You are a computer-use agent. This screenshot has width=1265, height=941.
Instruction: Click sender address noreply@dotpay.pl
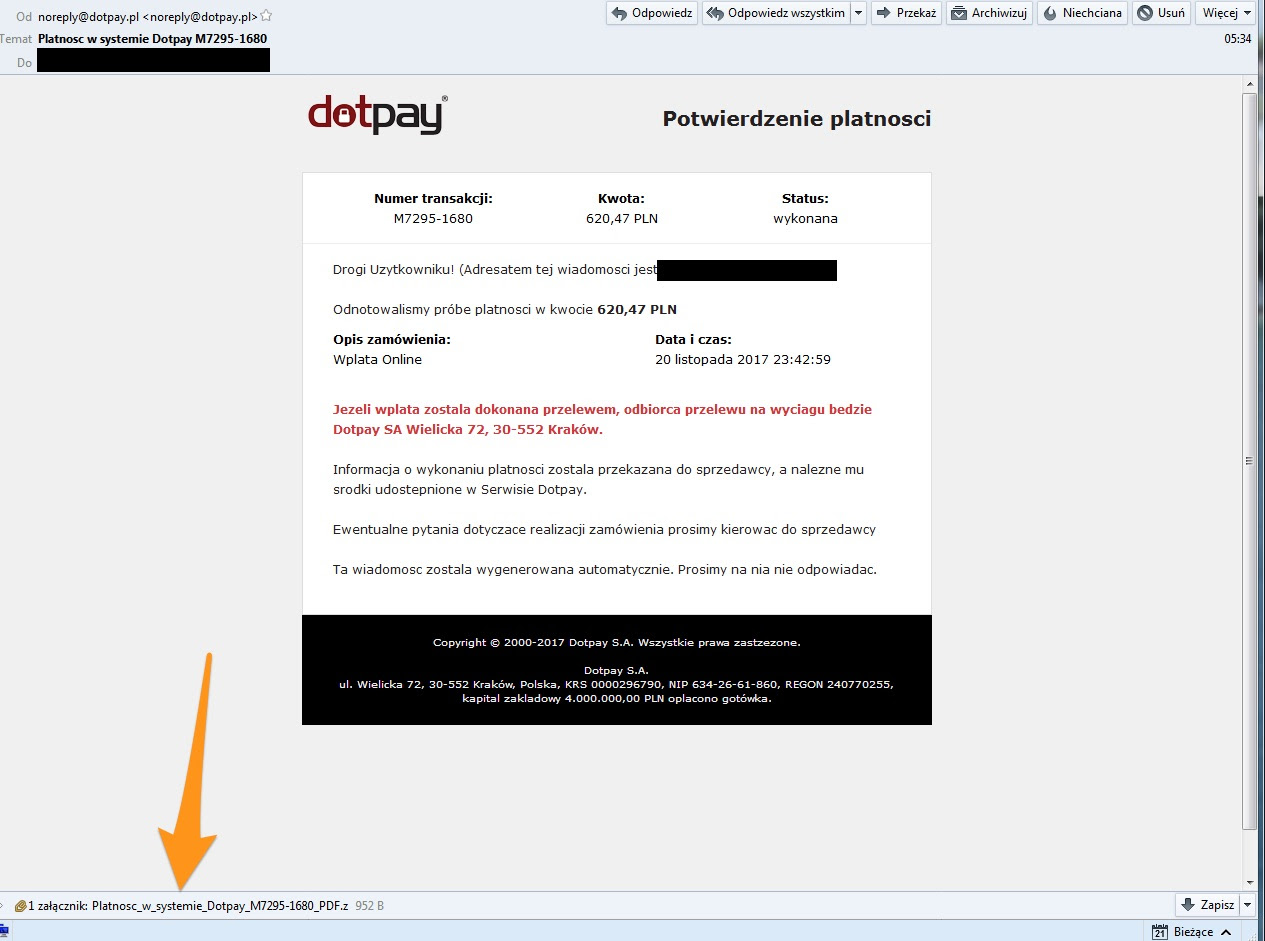pyautogui.click(x=148, y=17)
